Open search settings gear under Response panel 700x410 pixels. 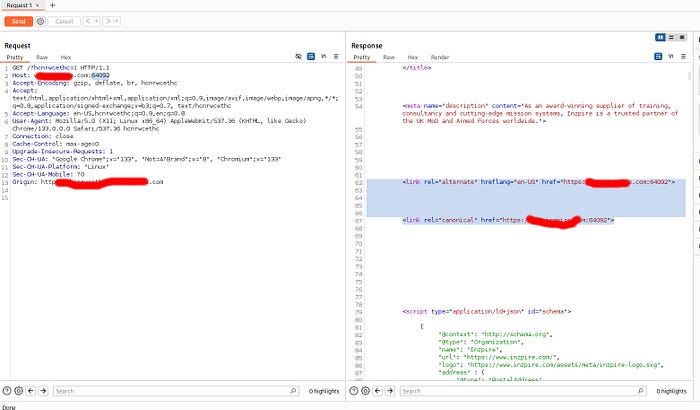coord(365,391)
